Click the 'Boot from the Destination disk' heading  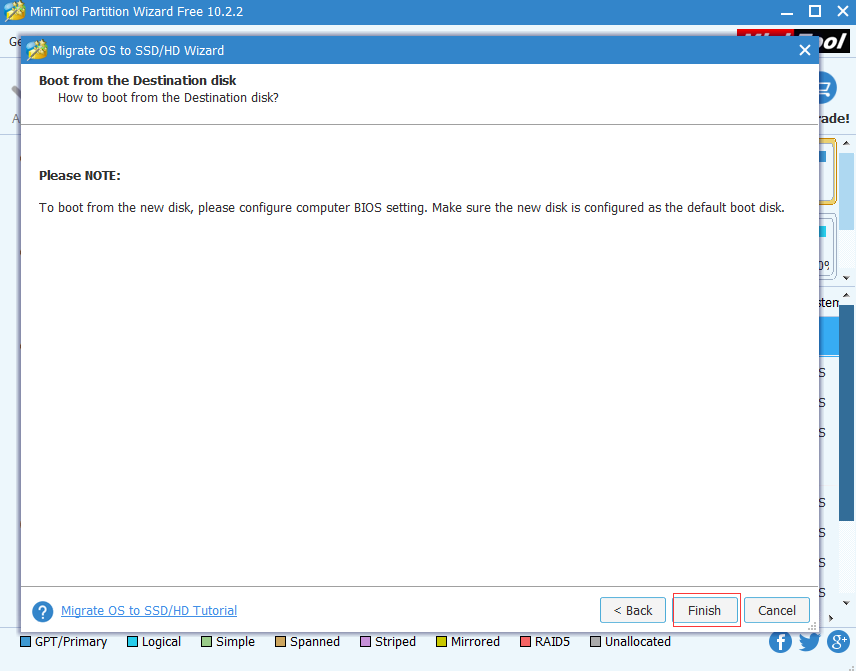[x=138, y=80]
